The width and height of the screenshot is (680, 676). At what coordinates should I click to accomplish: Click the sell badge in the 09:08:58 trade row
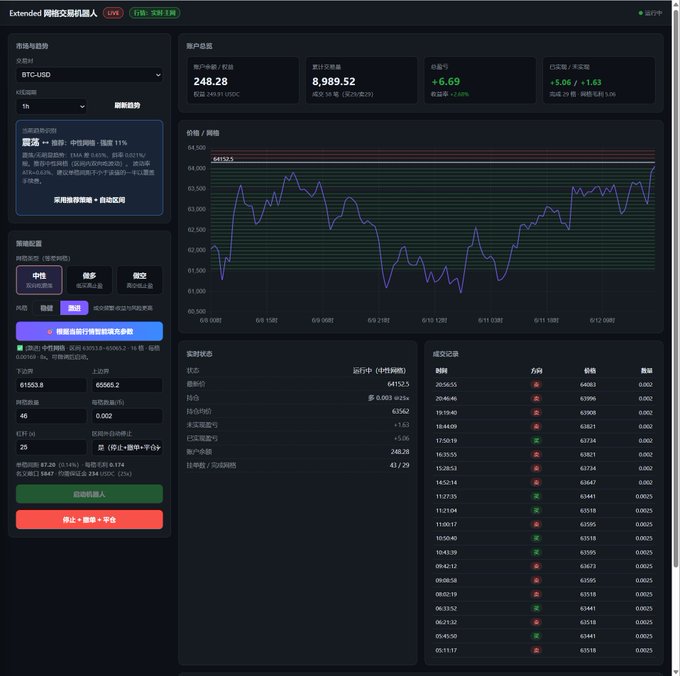536,580
